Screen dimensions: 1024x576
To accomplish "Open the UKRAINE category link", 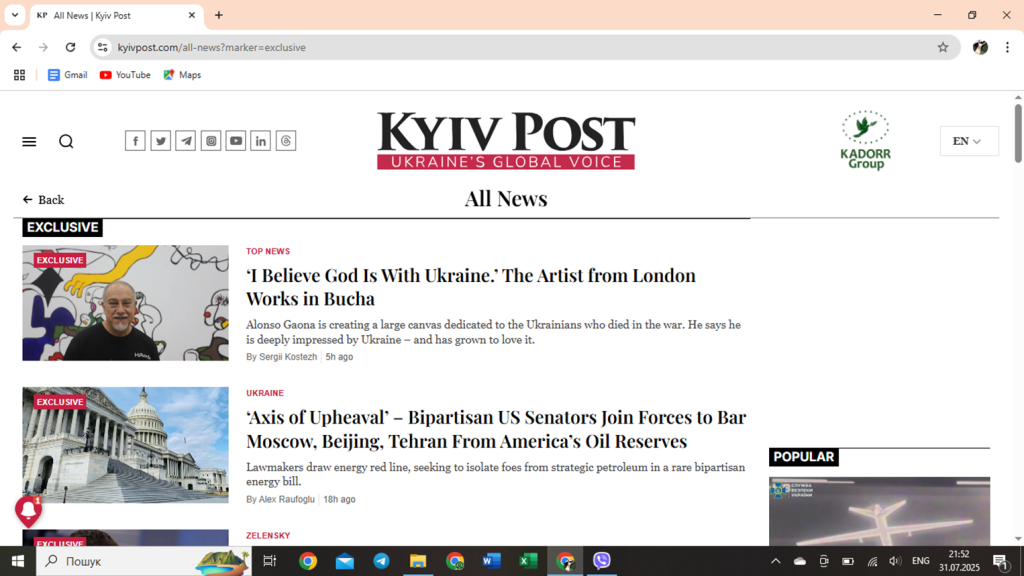I will click(x=264, y=393).
